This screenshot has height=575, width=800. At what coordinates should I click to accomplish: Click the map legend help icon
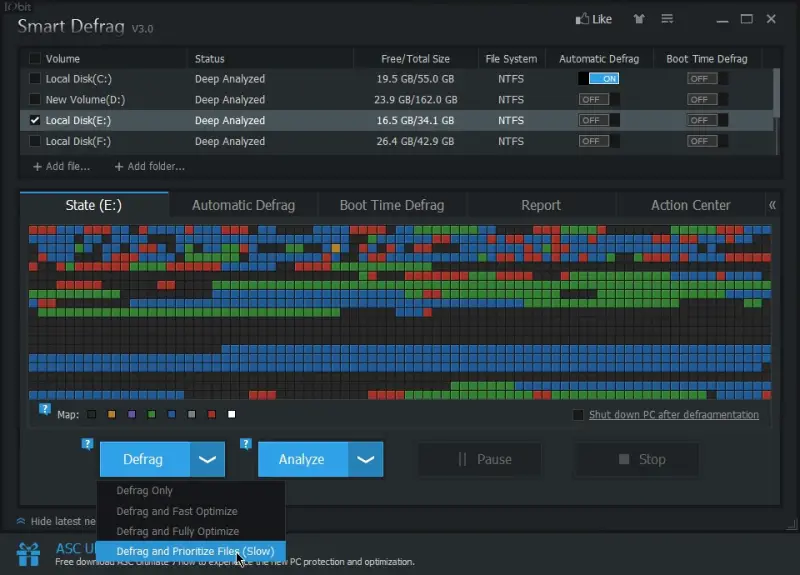pyautogui.click(x=45, y=409)
